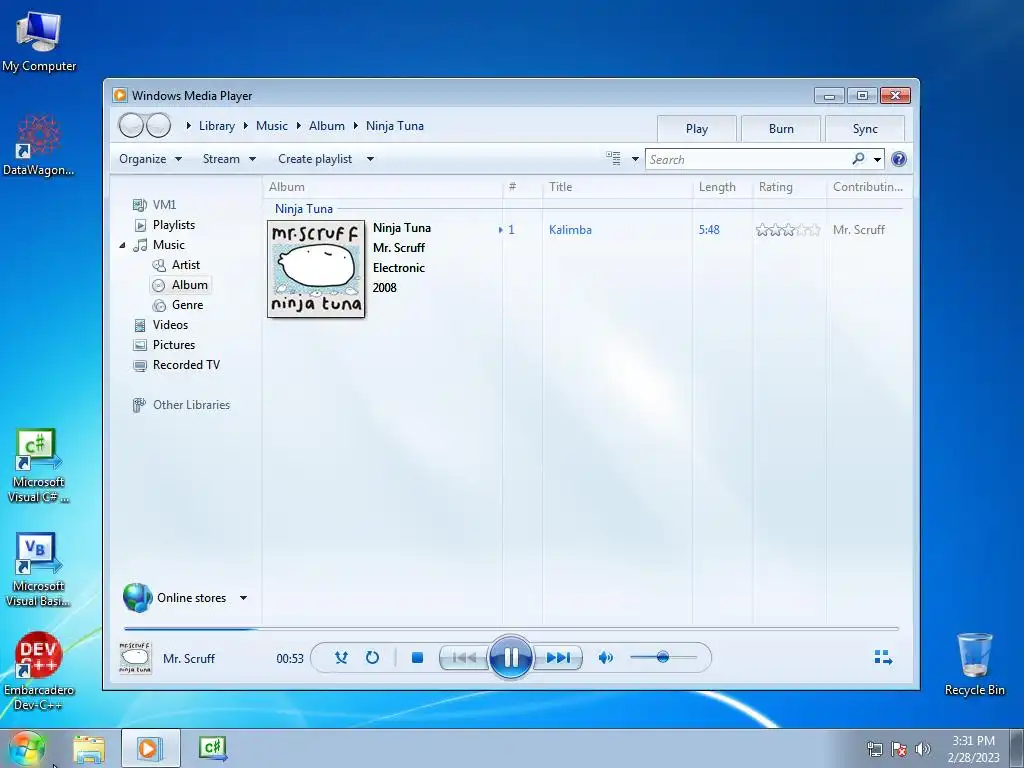Switch to Now Playing view
Viewport: 1024px width, 768px height.
pyautogui.click(x=883, y=657)
